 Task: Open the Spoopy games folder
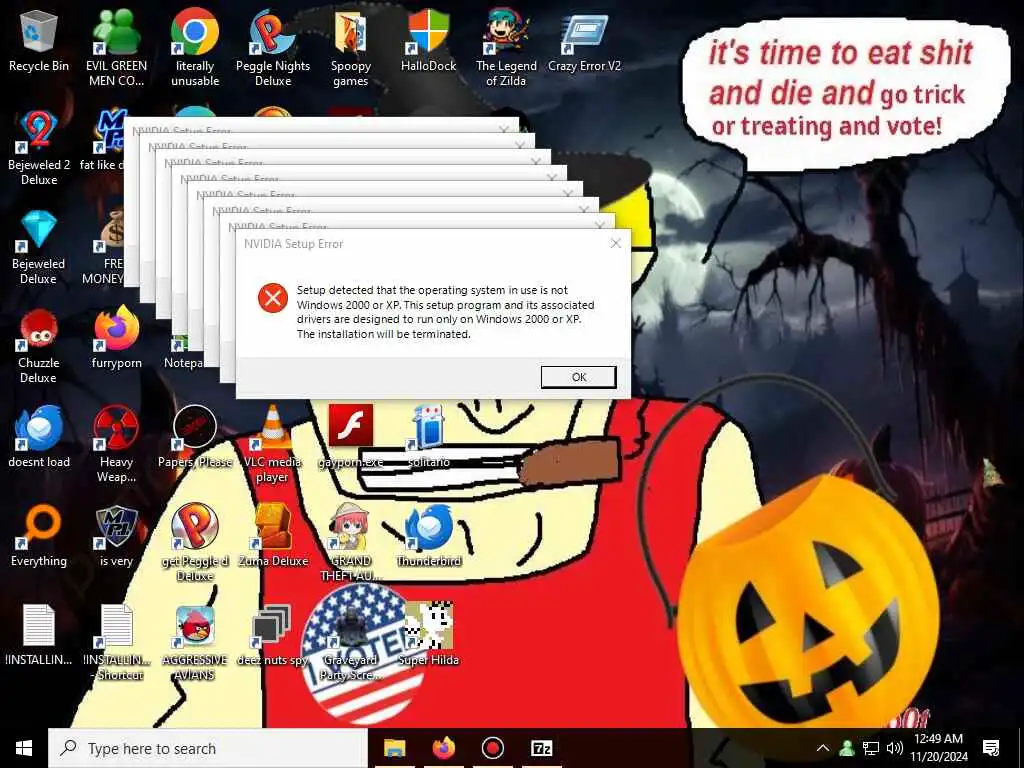(x=351, y=48)
